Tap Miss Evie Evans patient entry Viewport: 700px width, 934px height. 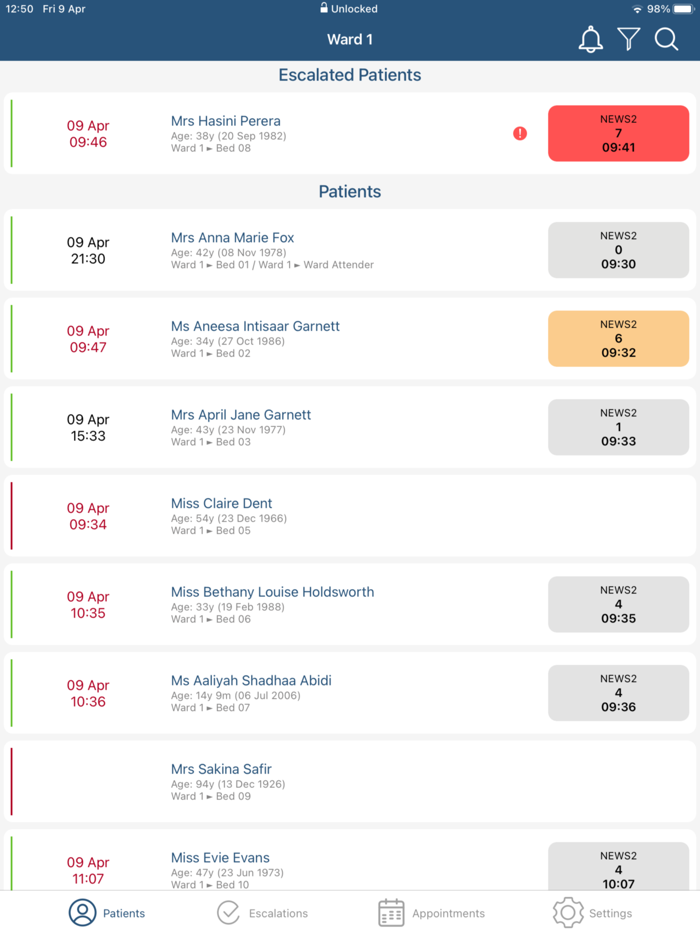(220, 858)
